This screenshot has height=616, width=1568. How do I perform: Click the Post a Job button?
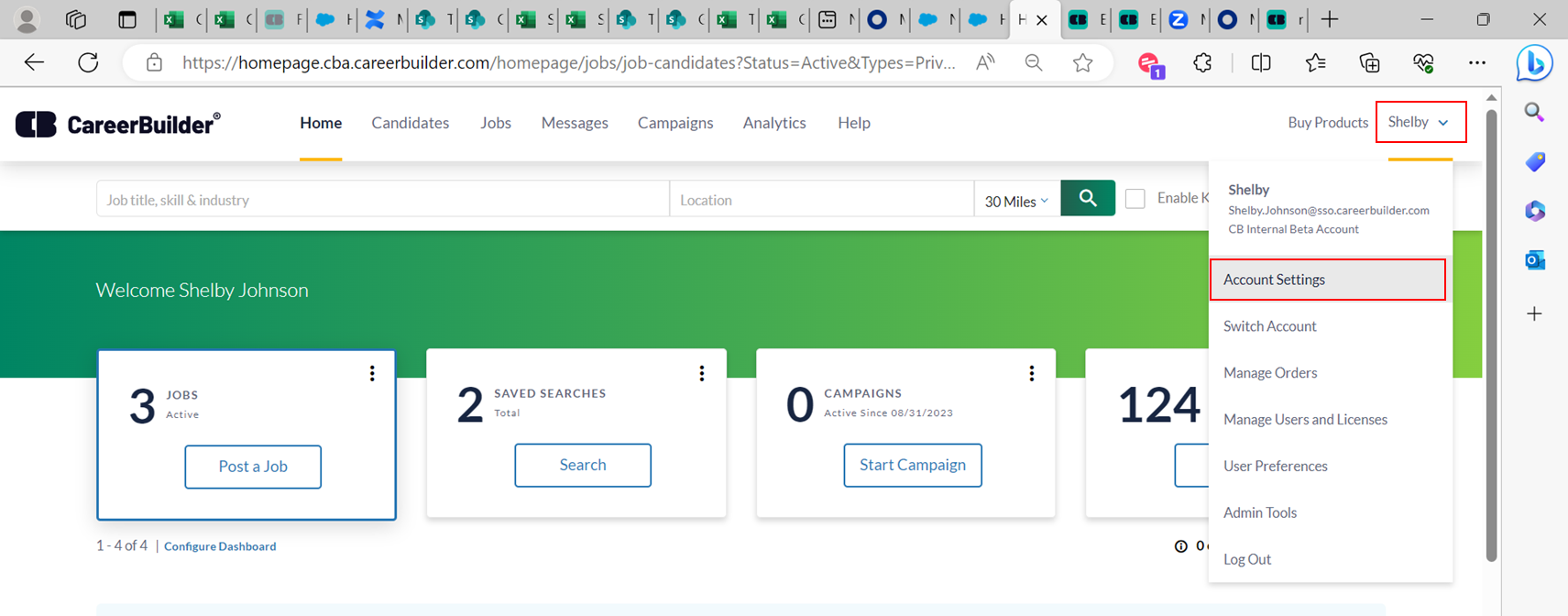pos(253,467)
